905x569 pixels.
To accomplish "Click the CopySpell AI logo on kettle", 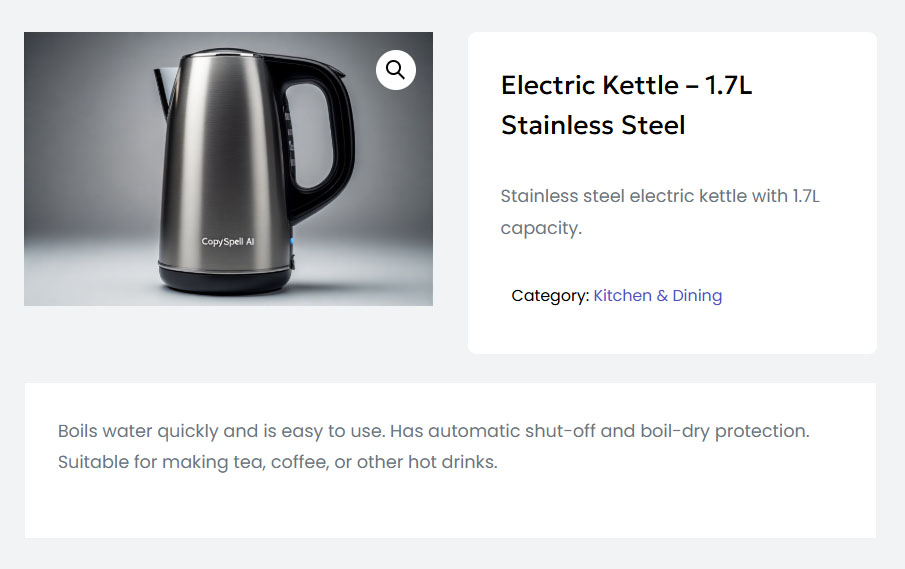I will 228,242.
